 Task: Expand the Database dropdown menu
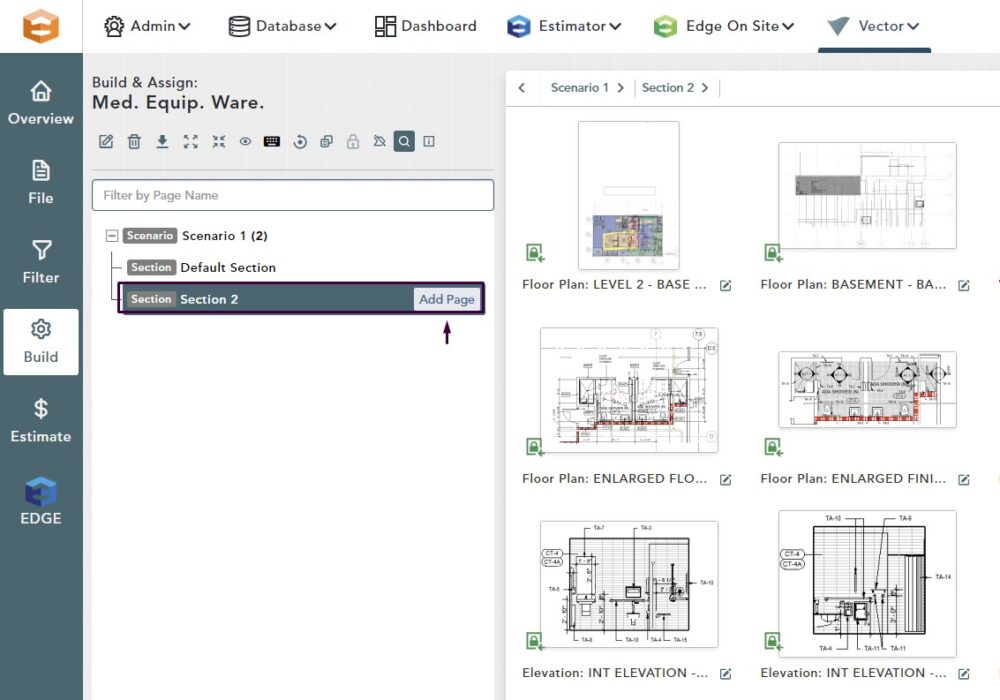coord(282,26)
